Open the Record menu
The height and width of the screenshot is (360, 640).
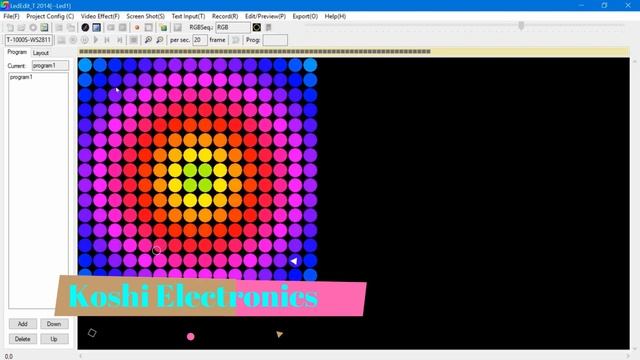click(x=225, y=16)
